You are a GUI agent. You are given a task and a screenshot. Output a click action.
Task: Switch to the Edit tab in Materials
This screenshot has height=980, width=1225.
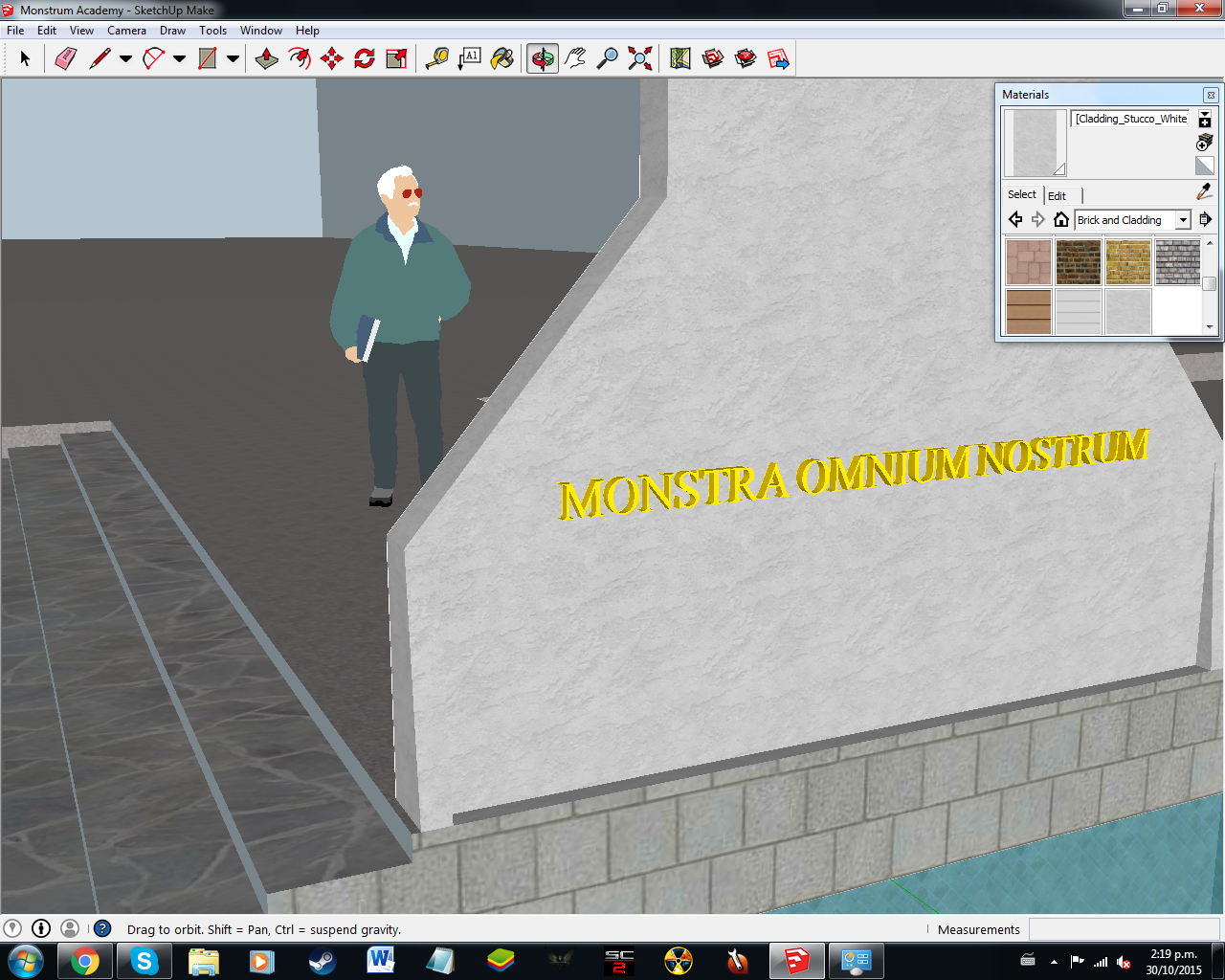pyautogui.click(x=1057, y=195)
